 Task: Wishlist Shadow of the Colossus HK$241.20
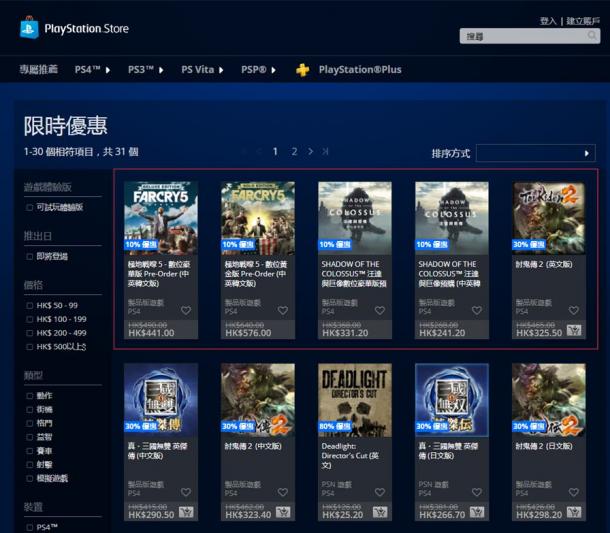[x=477, y=310]
